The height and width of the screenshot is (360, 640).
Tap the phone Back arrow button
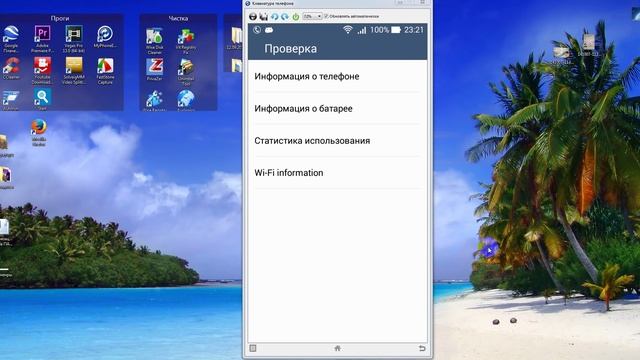[x=422, y=348]
